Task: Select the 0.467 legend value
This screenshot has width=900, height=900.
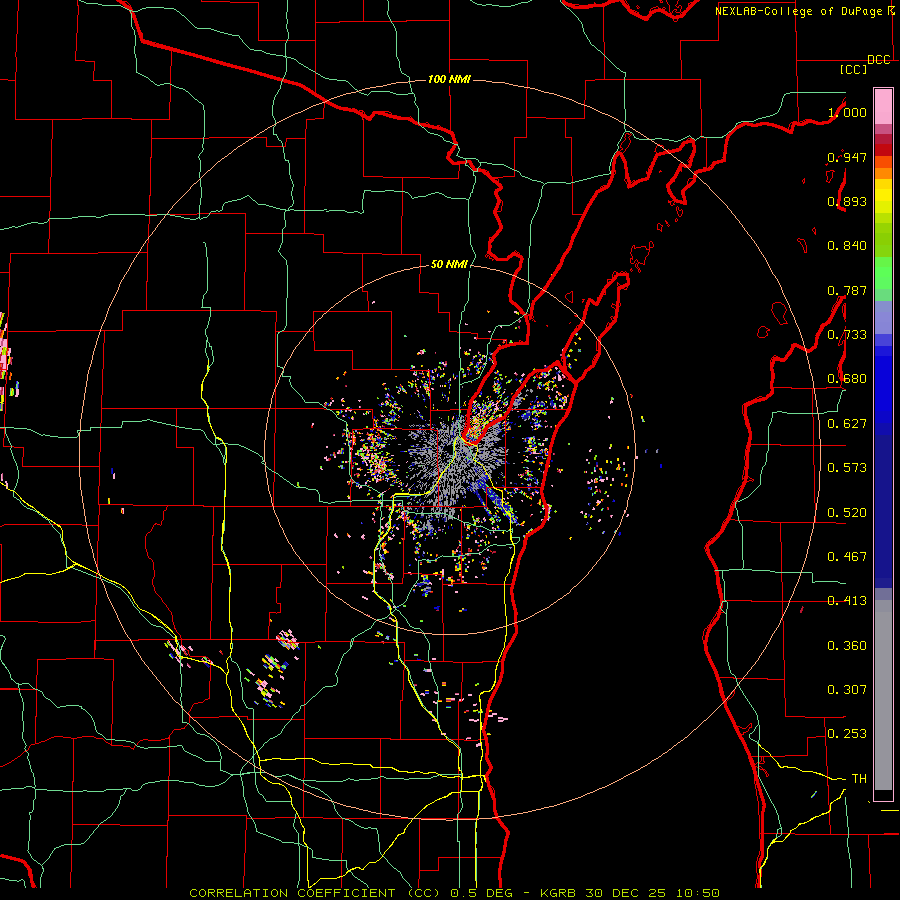Action: (847, 557)
